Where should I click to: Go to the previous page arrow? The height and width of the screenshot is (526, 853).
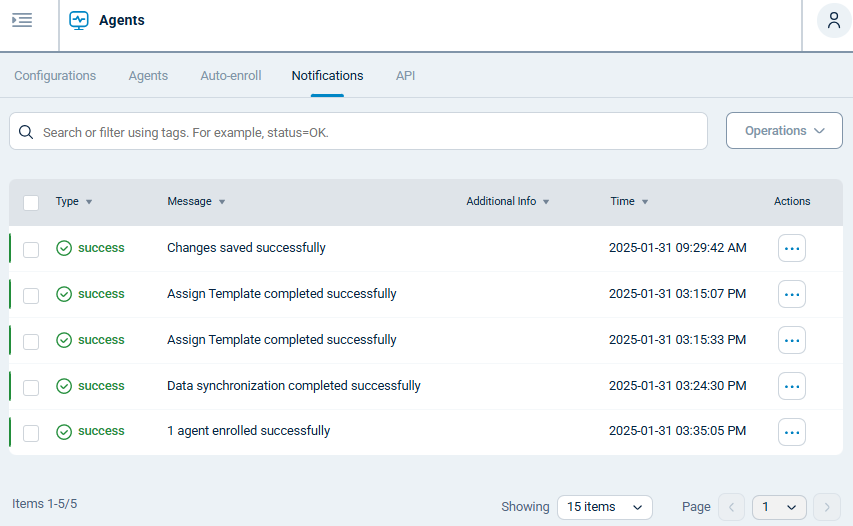tap(732, 507)
